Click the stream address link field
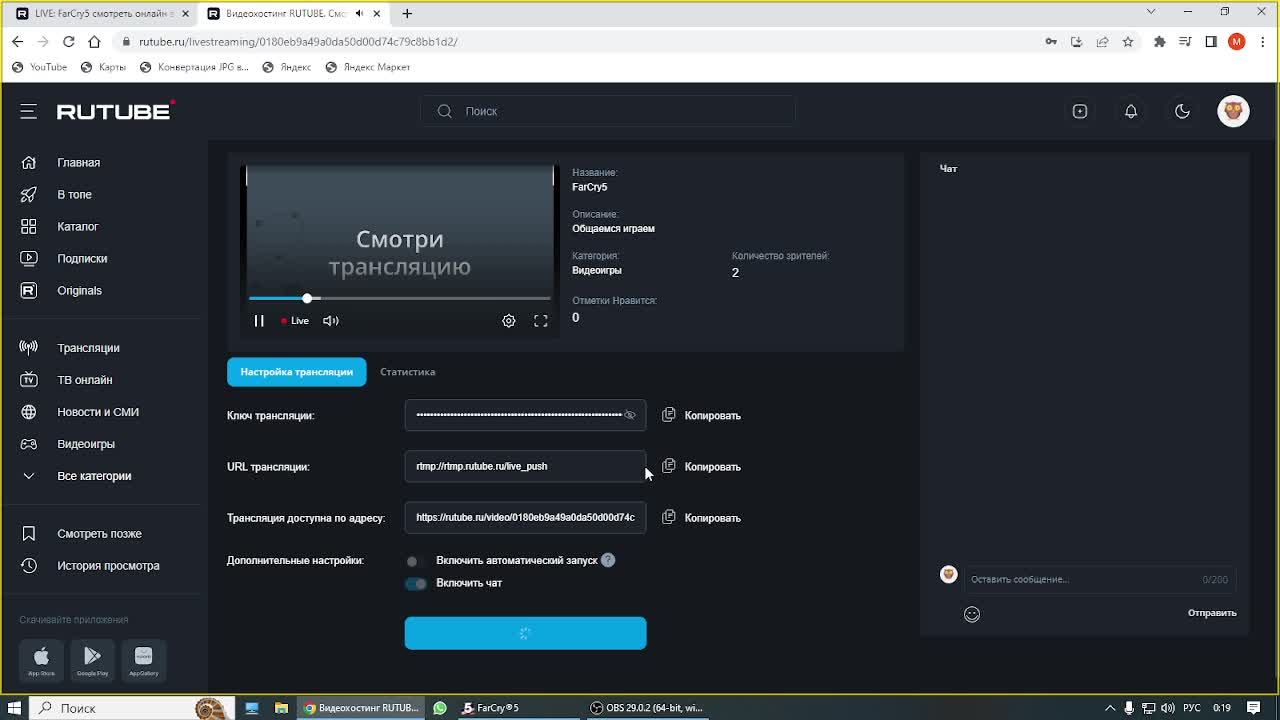 525,518
